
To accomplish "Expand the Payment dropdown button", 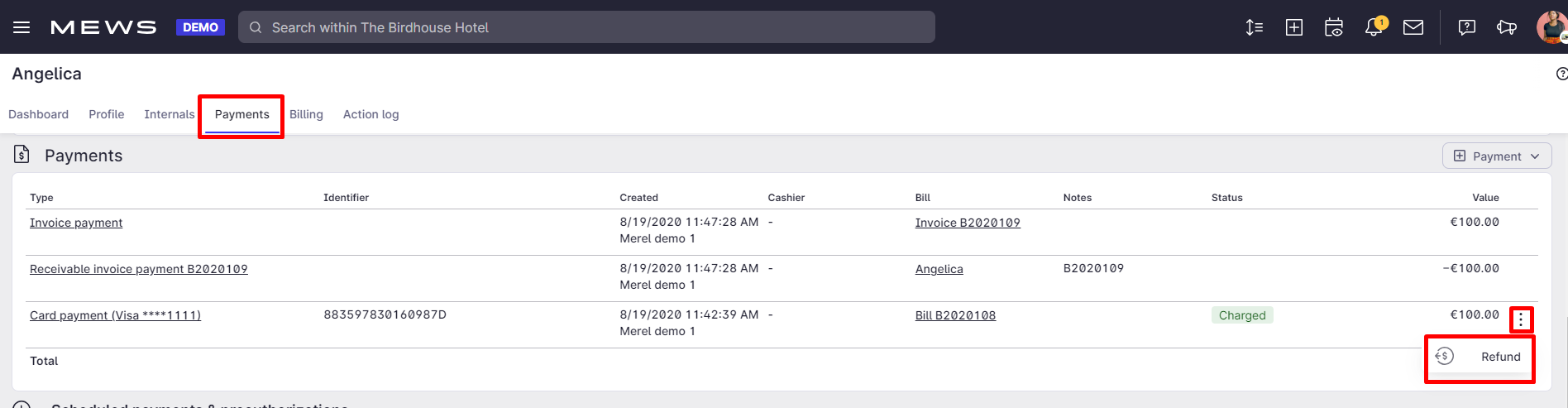I will [1497, 156].
